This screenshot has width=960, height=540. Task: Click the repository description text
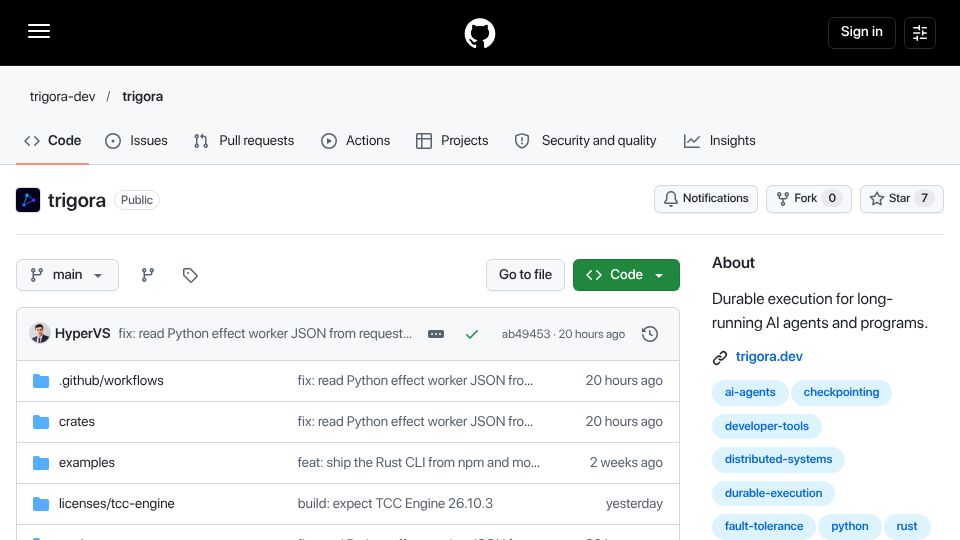pyautogui.click(x=820, y=311)
